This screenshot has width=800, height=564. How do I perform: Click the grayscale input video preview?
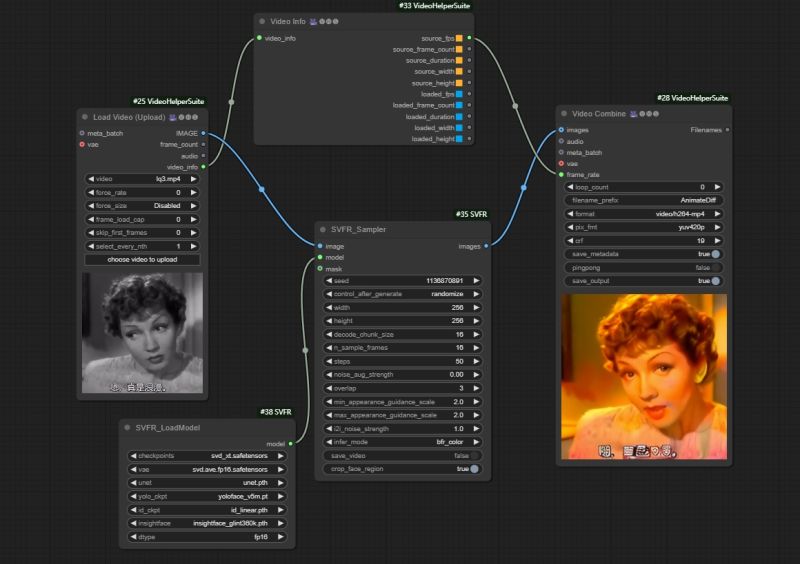[142, 333]
